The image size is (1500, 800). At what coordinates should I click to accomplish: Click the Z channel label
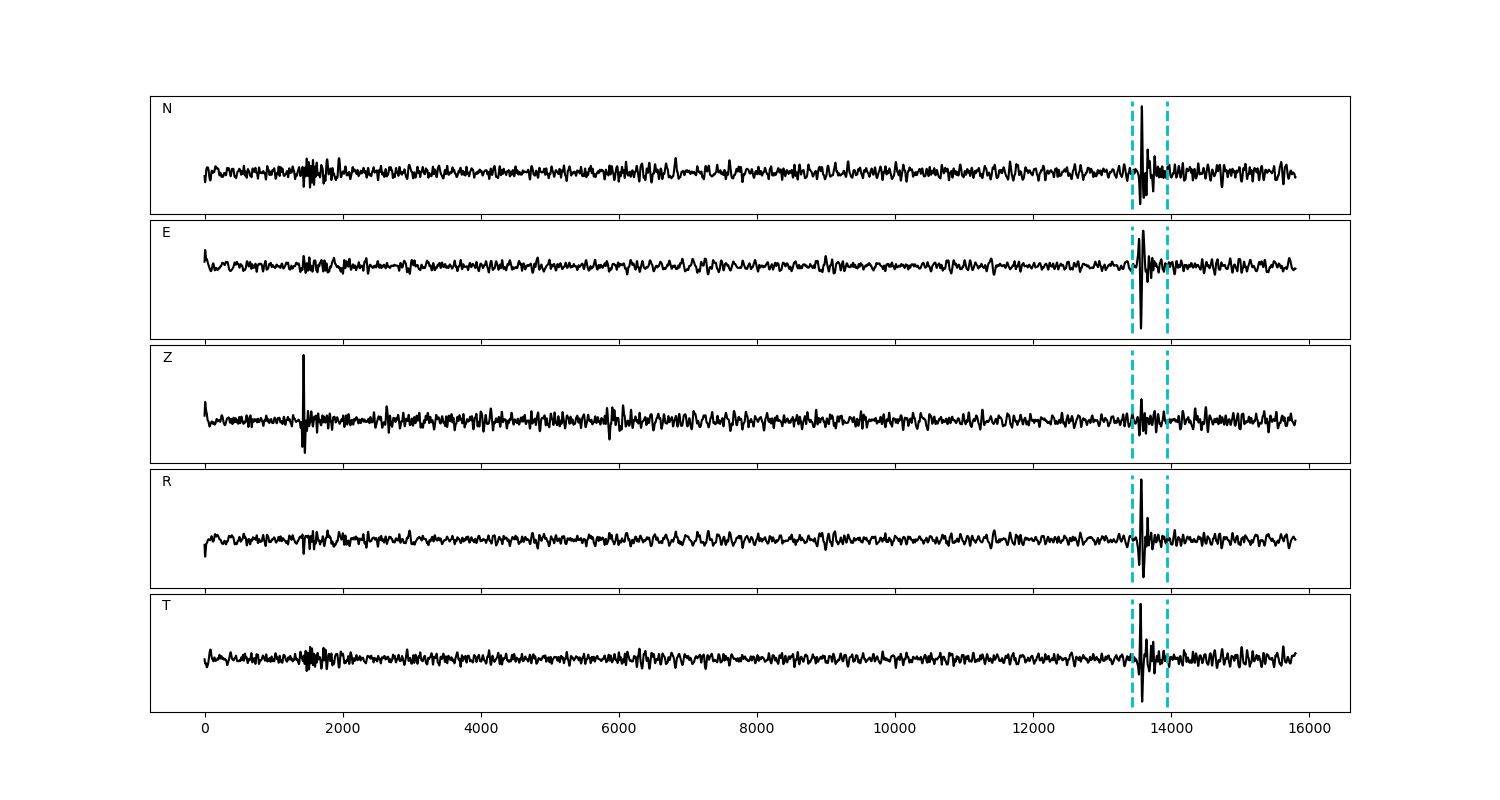point(167,358)
